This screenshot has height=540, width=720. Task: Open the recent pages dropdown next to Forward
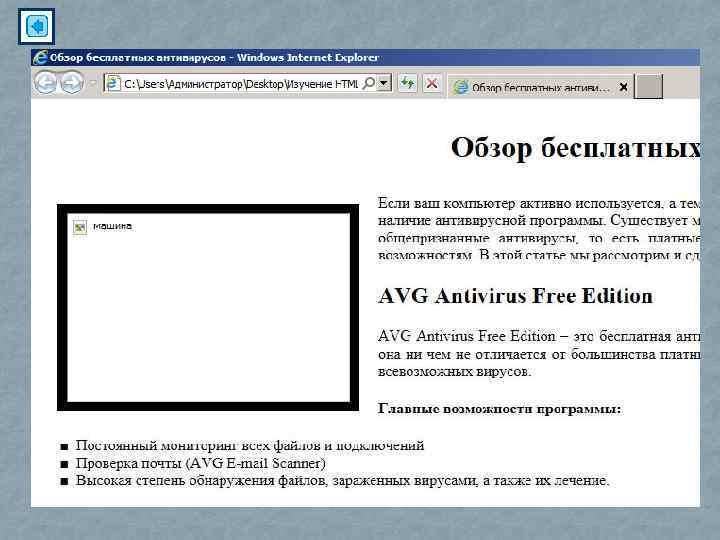[x=92, y=84]
